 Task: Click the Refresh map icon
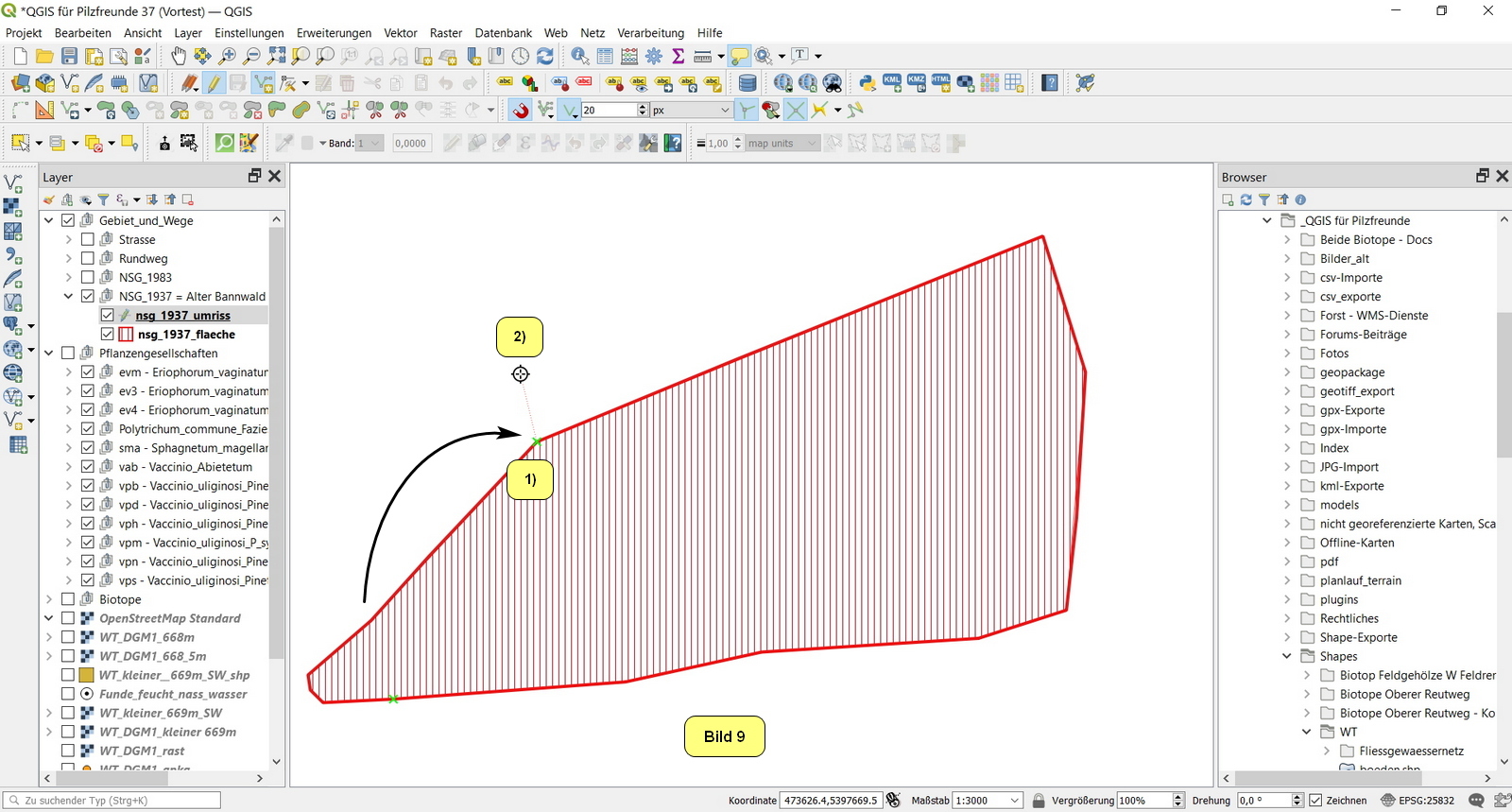[x=545, y=57]
